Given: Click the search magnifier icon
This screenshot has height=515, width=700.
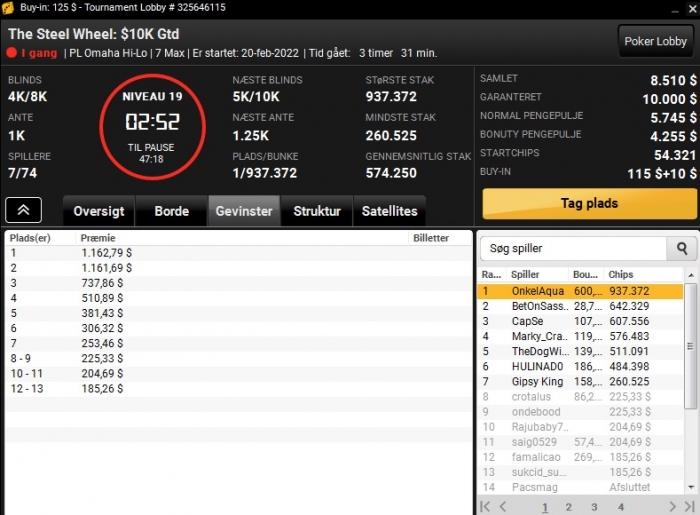Looking at the screenshot, I should 681,248.
